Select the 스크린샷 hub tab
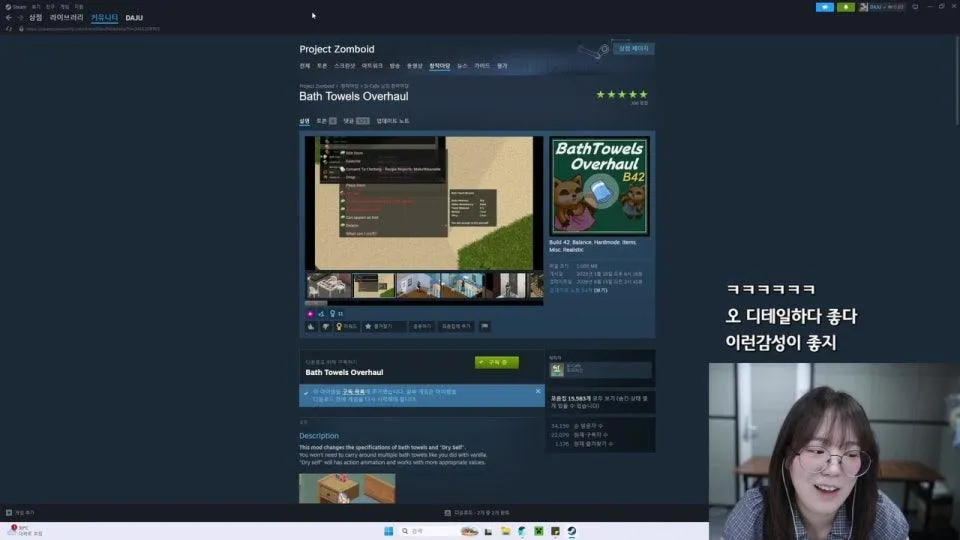 click(x=345, y=66)
